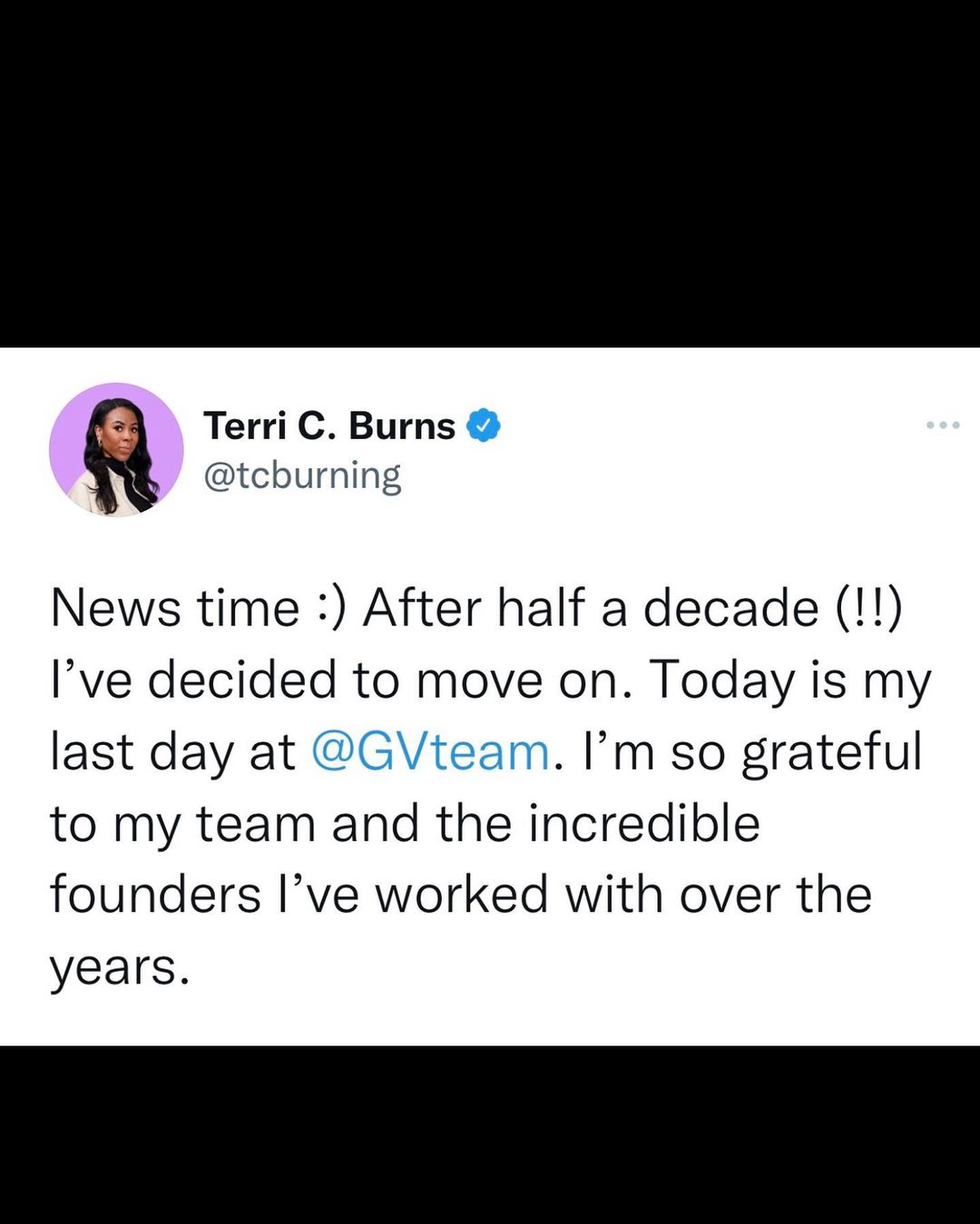Click the @tcburning handle
This screenshot has width=980, height=1224.
tap(302, 475)
